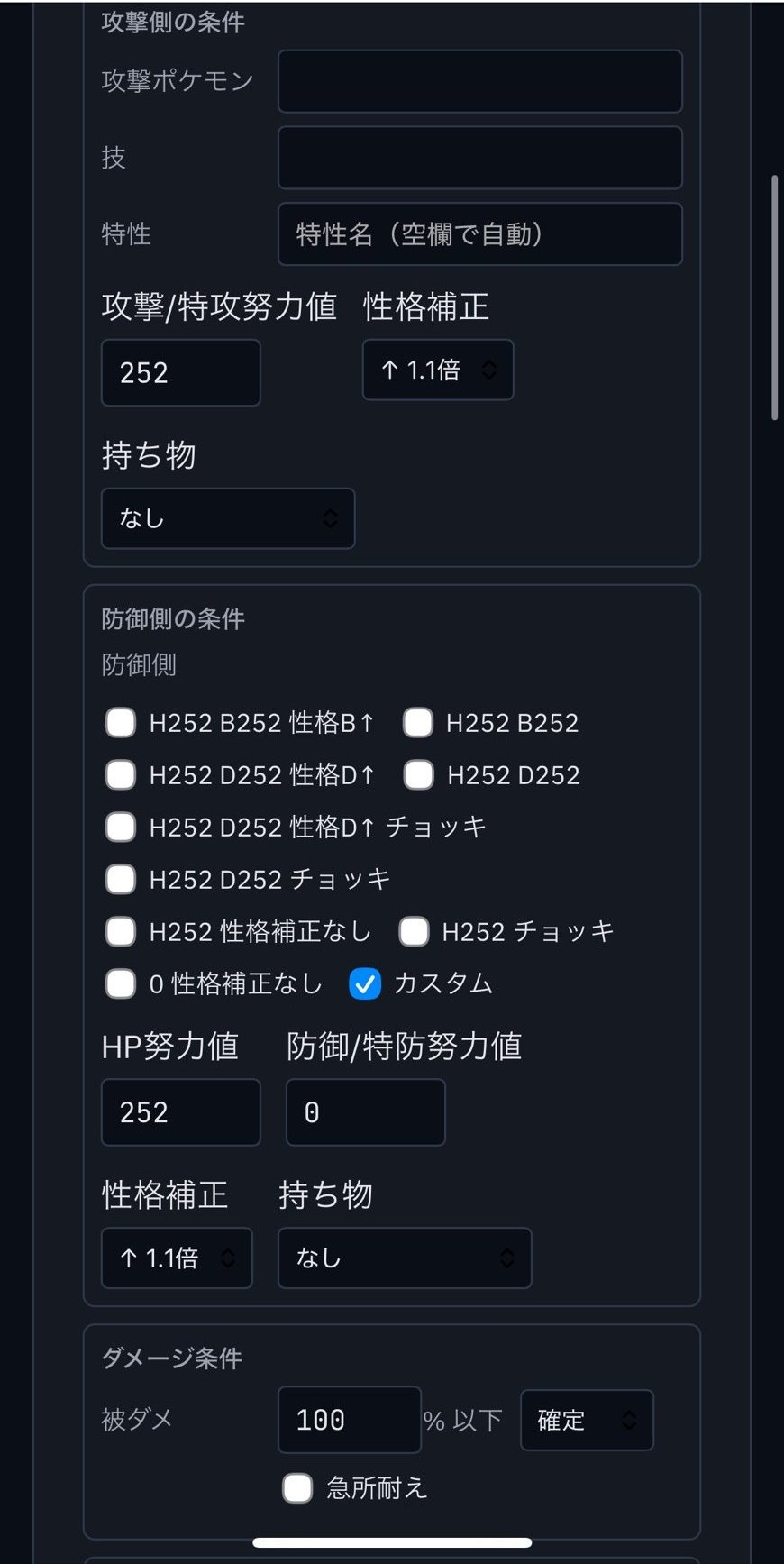The width and height of the screenshot is (784, 1564).
Task: Enable H252 D252 性格D↑ チョッキ preset
Action: (120, 827)
